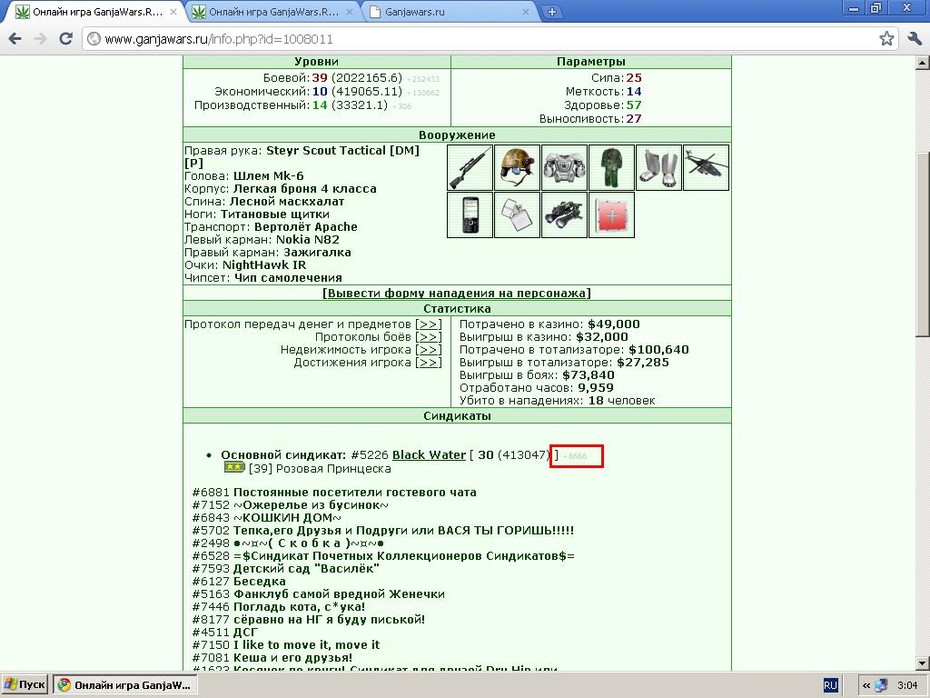Click the syndicate rank badge icon

(x=234, y=468)
